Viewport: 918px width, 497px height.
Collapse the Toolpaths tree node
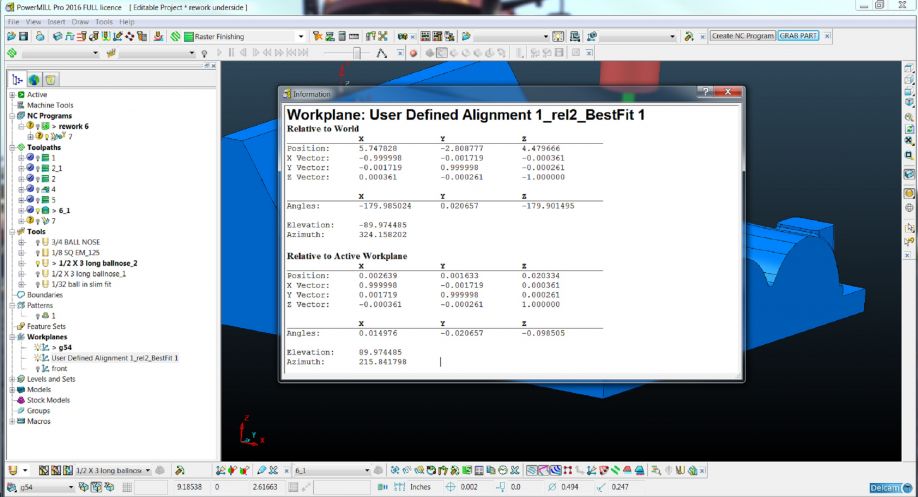click(x=12, y=148)
